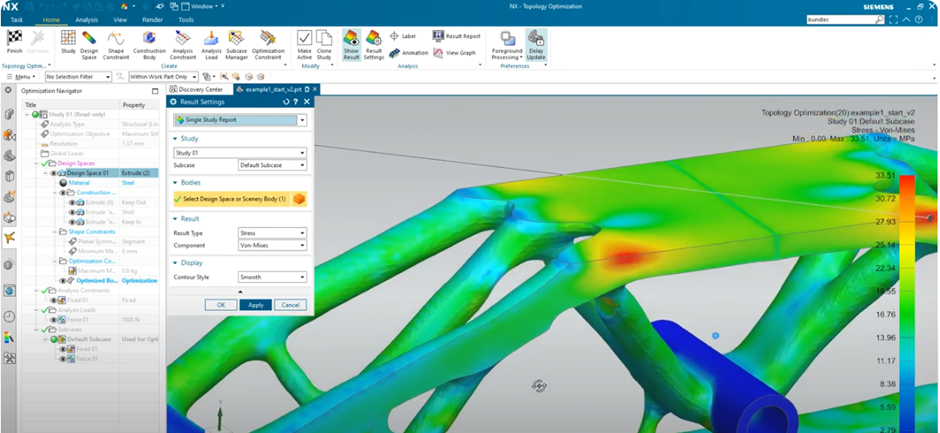
Task: Open the Subcase Manager
Action: [237, 44]
